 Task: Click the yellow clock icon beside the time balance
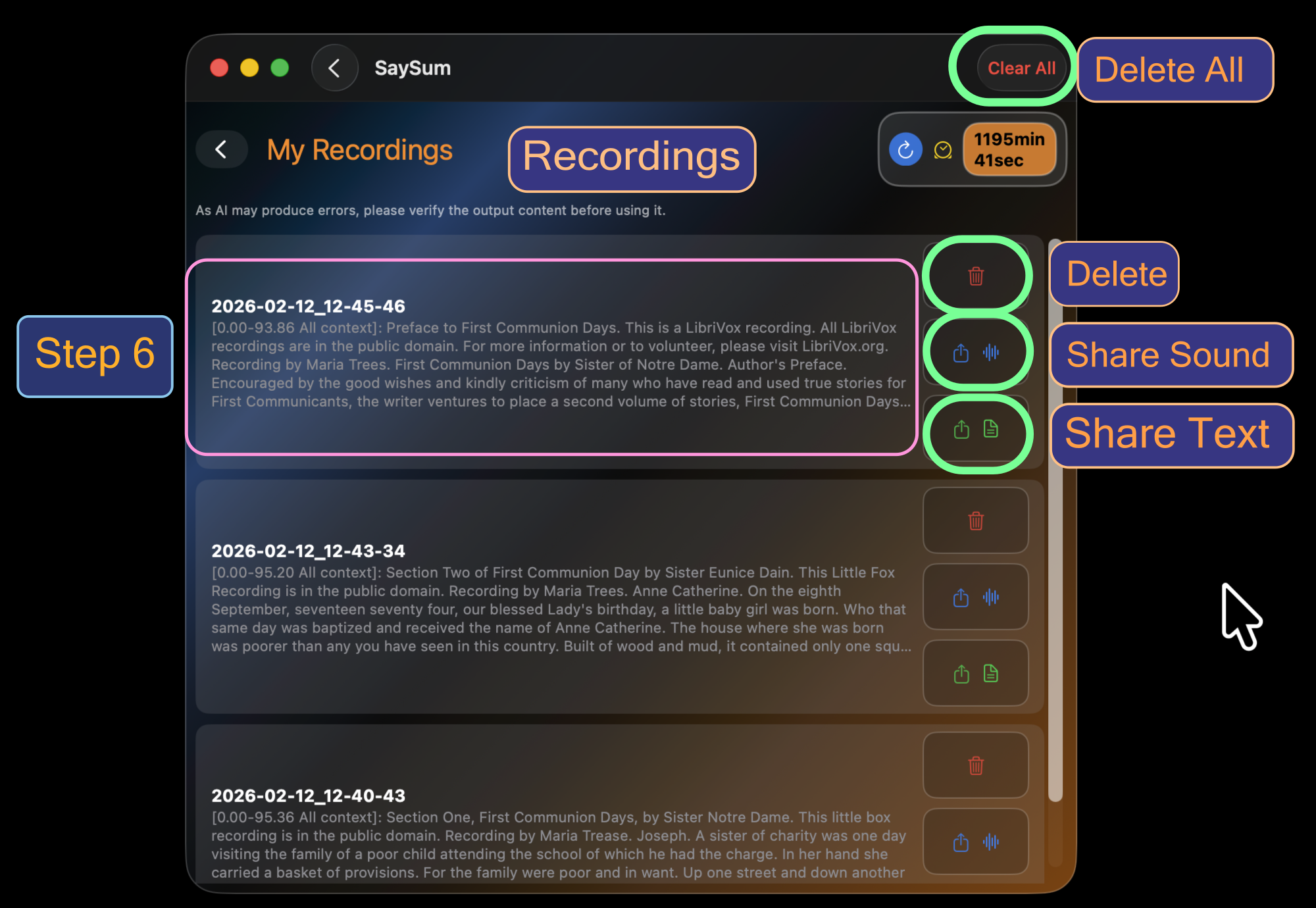click(942, 149)
